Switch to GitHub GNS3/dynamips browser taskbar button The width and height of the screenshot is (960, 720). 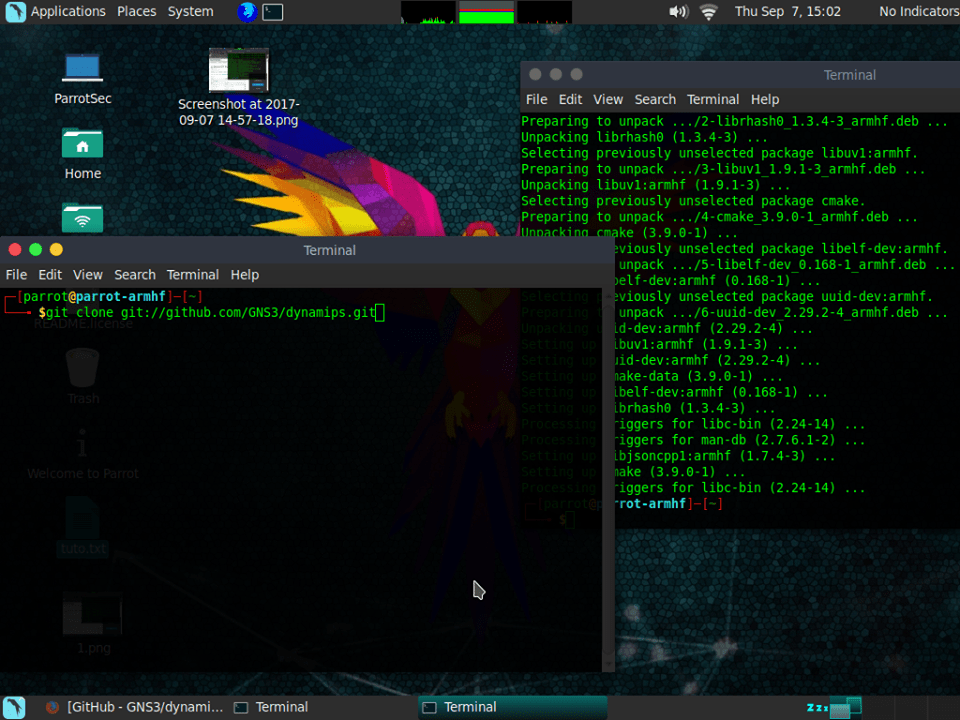click(135, 707)
